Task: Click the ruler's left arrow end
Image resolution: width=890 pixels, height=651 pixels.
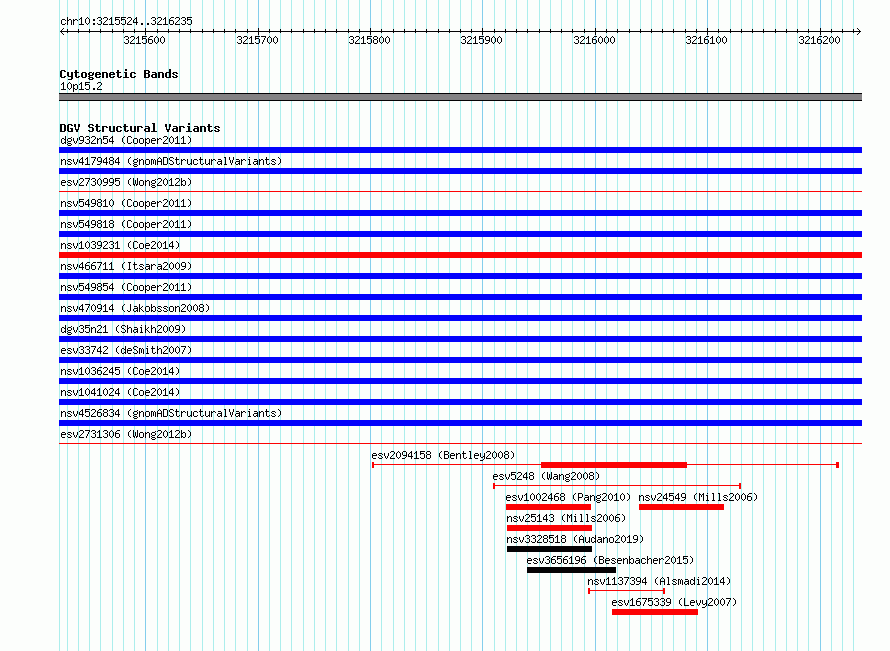Action: pyautogui.click(x=62, y=31)
